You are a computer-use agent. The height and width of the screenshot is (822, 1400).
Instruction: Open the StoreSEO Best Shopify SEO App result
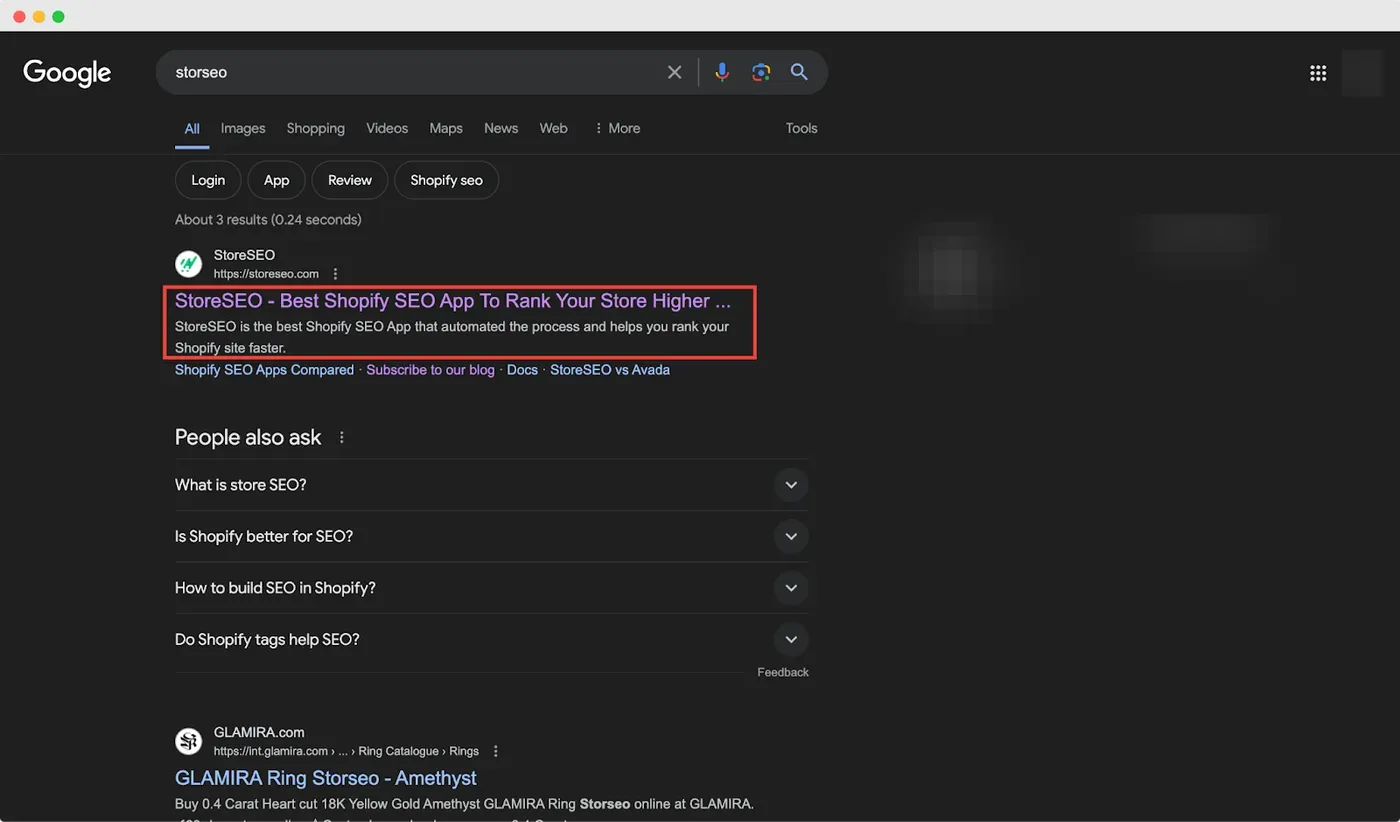pyautogui.click(x=453, y=301)
